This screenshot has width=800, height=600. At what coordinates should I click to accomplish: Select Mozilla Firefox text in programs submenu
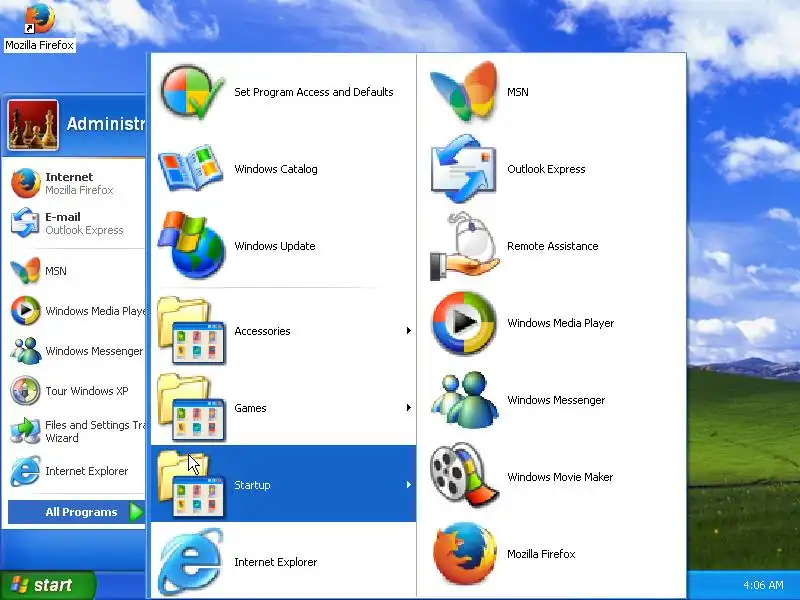point(541,554)
